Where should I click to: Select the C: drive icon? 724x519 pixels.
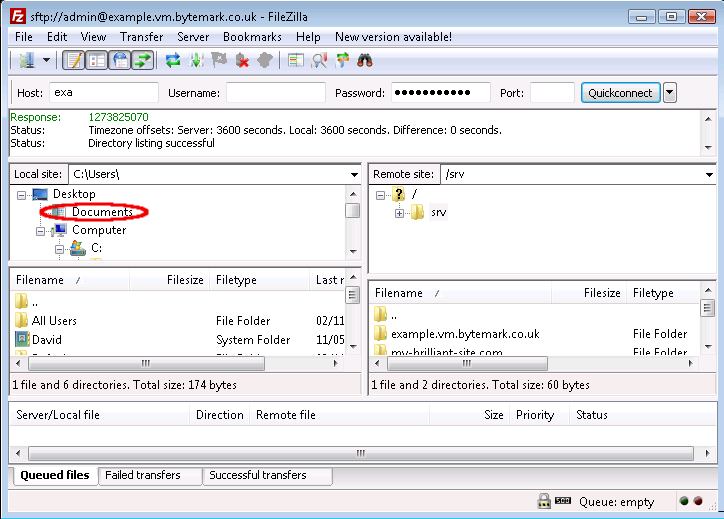[x=78, y=248]
